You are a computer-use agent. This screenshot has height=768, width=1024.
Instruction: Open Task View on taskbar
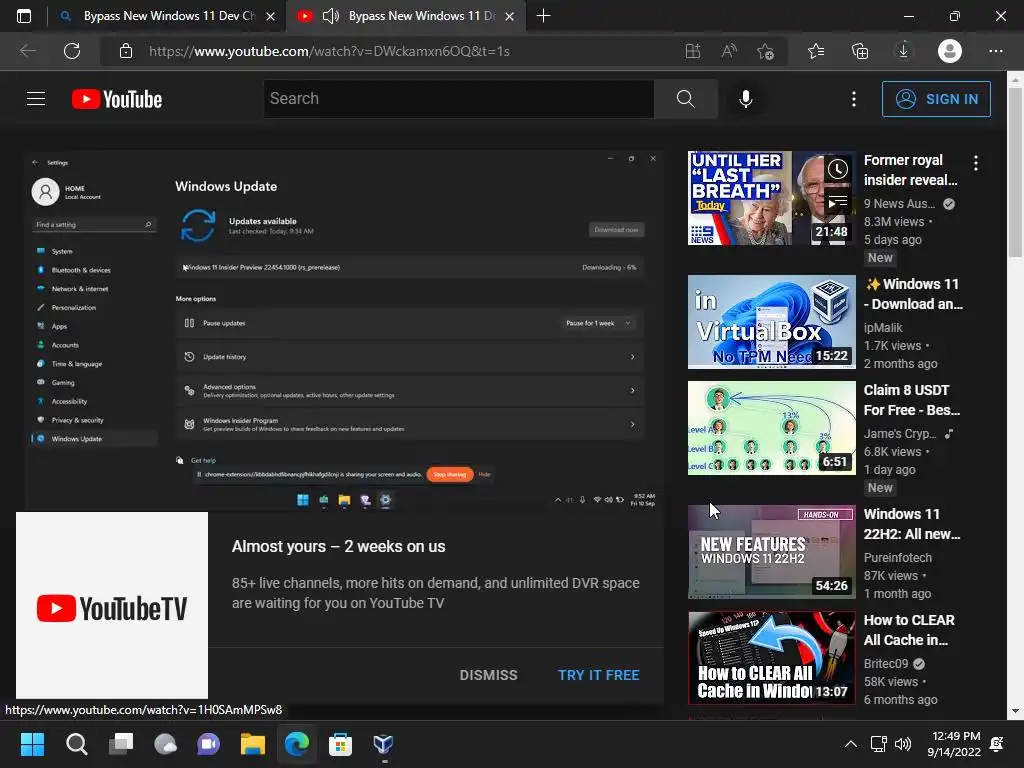pyautogui.click(x=121, y=744)
